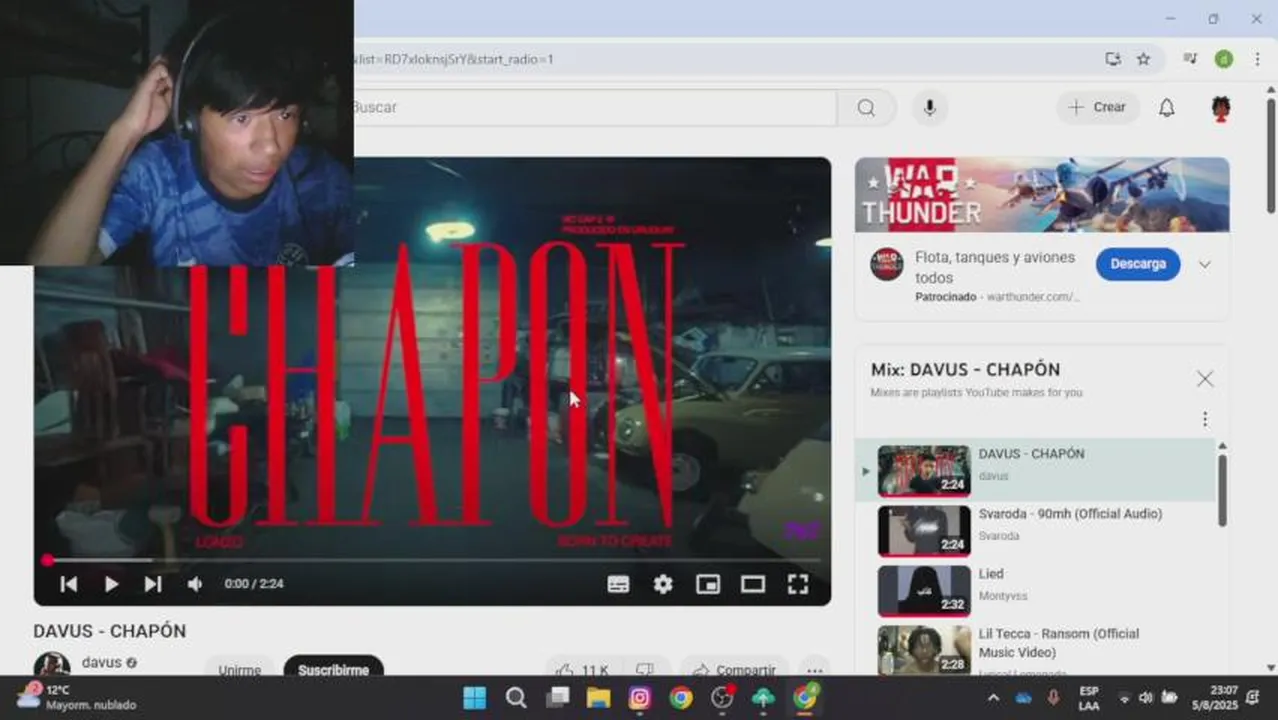The height and width of the screenshot is (720, 1278).
Task: Open Chrome media controls icon
Action: (1190, 59)
